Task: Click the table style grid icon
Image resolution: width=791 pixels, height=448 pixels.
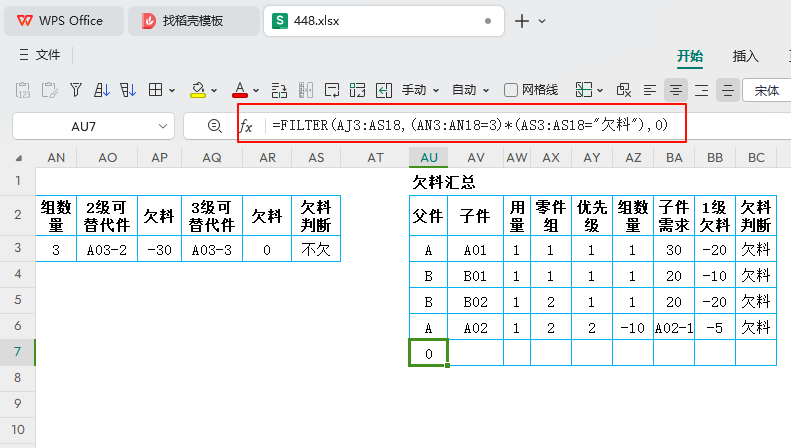Action: (x=584, y=90)
